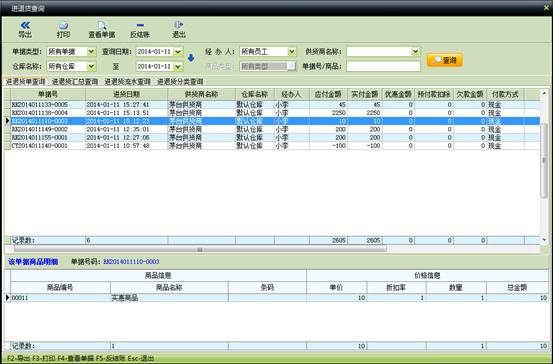Image resolution: width=553 pixels, height=364 pixels.
Task: Switch to 进退货流水查询 tab
Action: point(127,82)
